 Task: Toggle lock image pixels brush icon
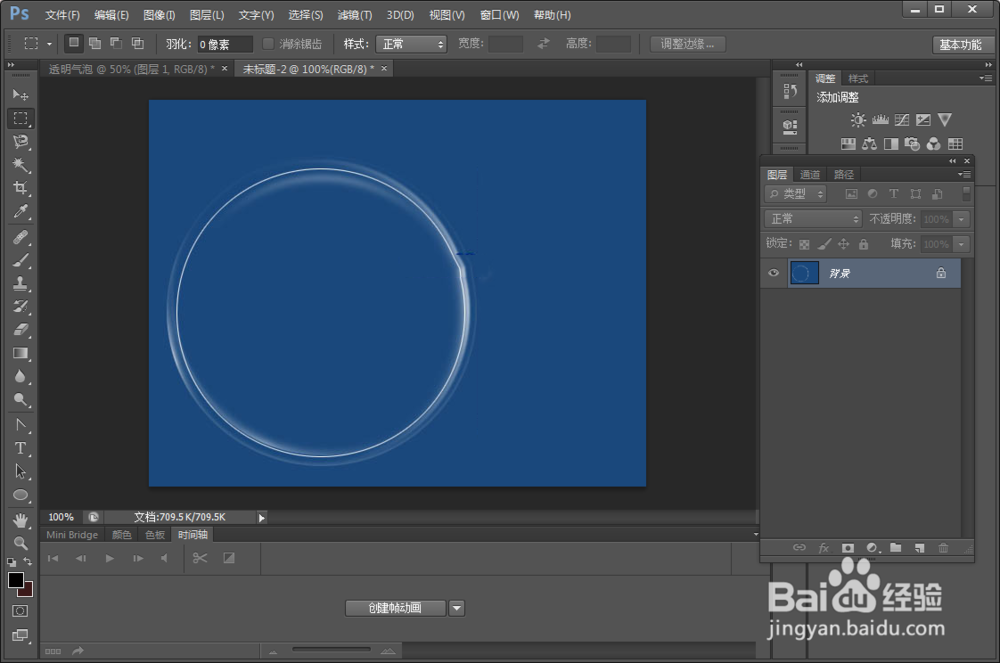pos(824,244)
